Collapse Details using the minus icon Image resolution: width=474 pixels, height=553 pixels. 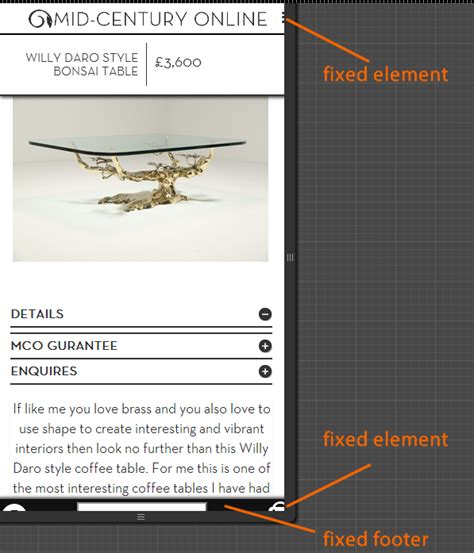(265, 314)
